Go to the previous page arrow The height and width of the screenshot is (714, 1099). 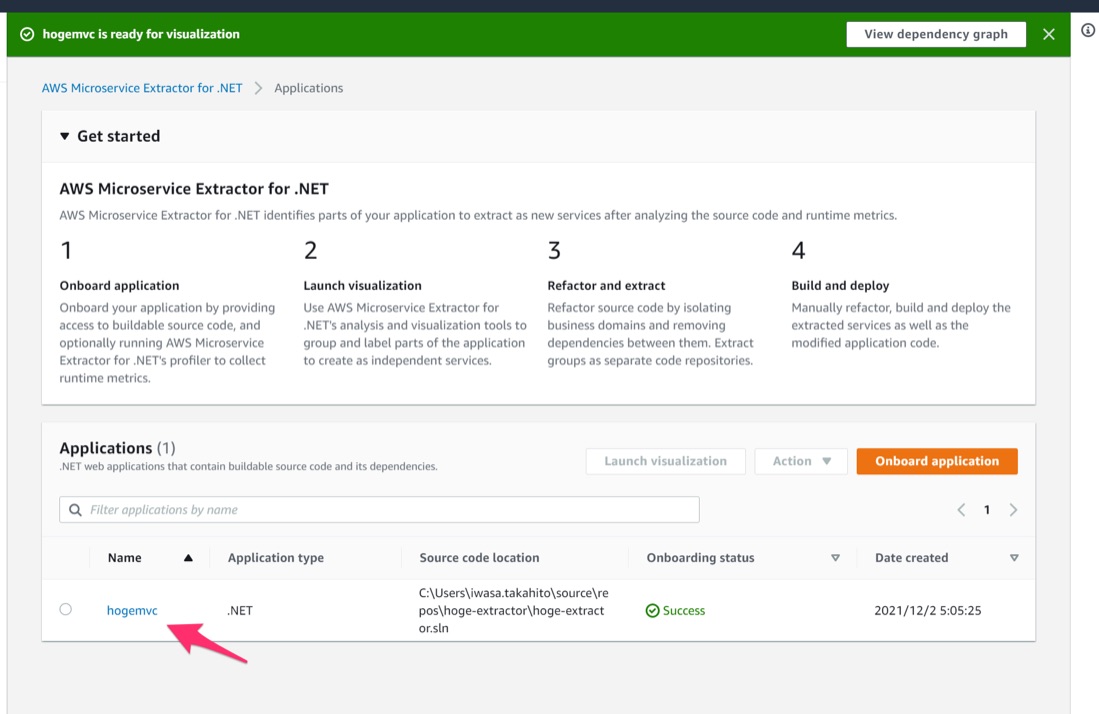click(961, 510)
